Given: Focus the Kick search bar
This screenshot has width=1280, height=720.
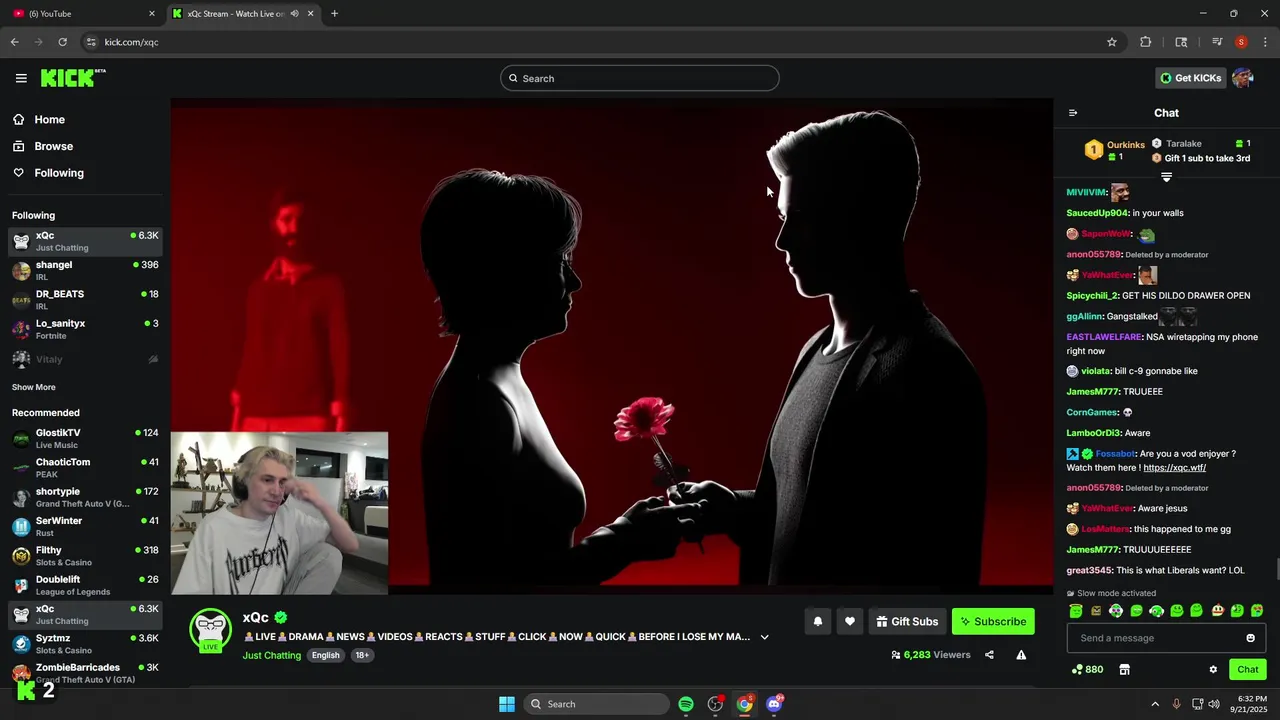Looking at the screenshot, I should tap(640, 78).
